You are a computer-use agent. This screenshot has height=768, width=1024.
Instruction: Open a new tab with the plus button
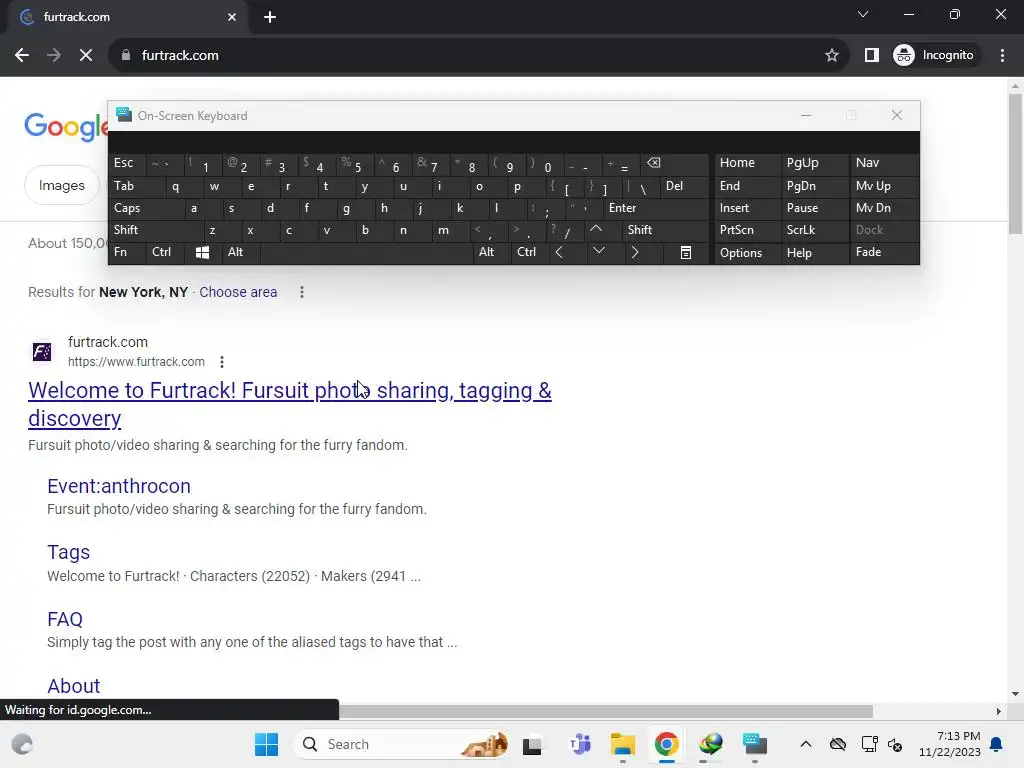270,17
